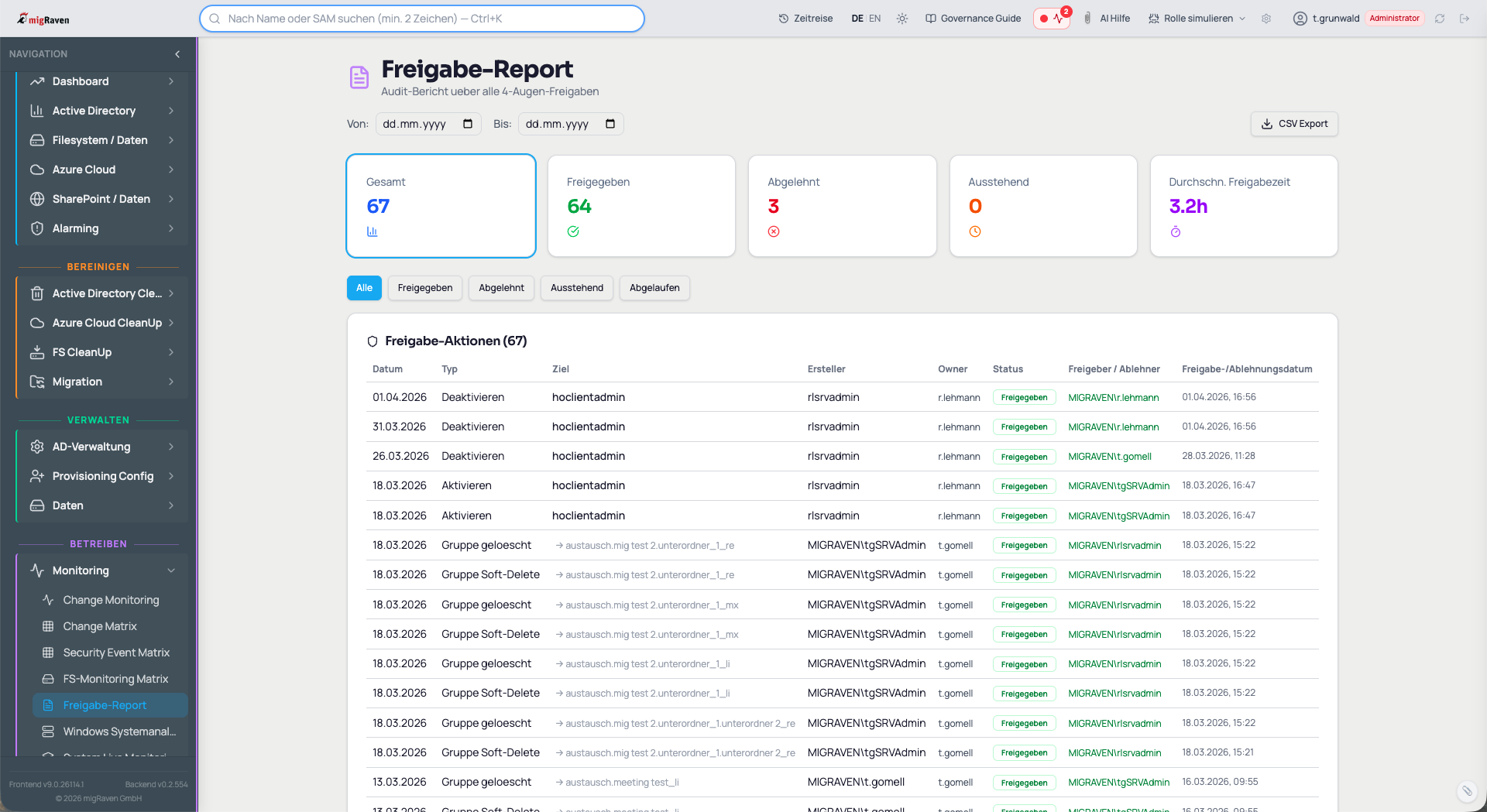This screenshot has width=1487, height=812.
Task: Open the Von date picker calendar icon
Action: (x=468, y=124)
